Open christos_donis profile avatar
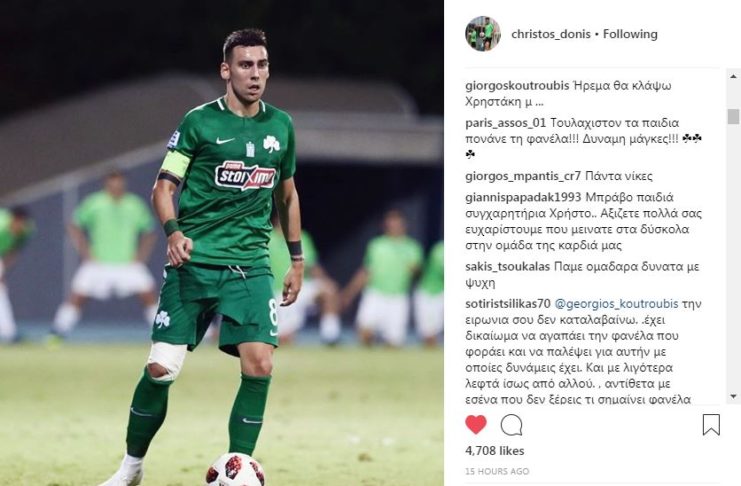741x486 pixels. click(x=483, y=34)
